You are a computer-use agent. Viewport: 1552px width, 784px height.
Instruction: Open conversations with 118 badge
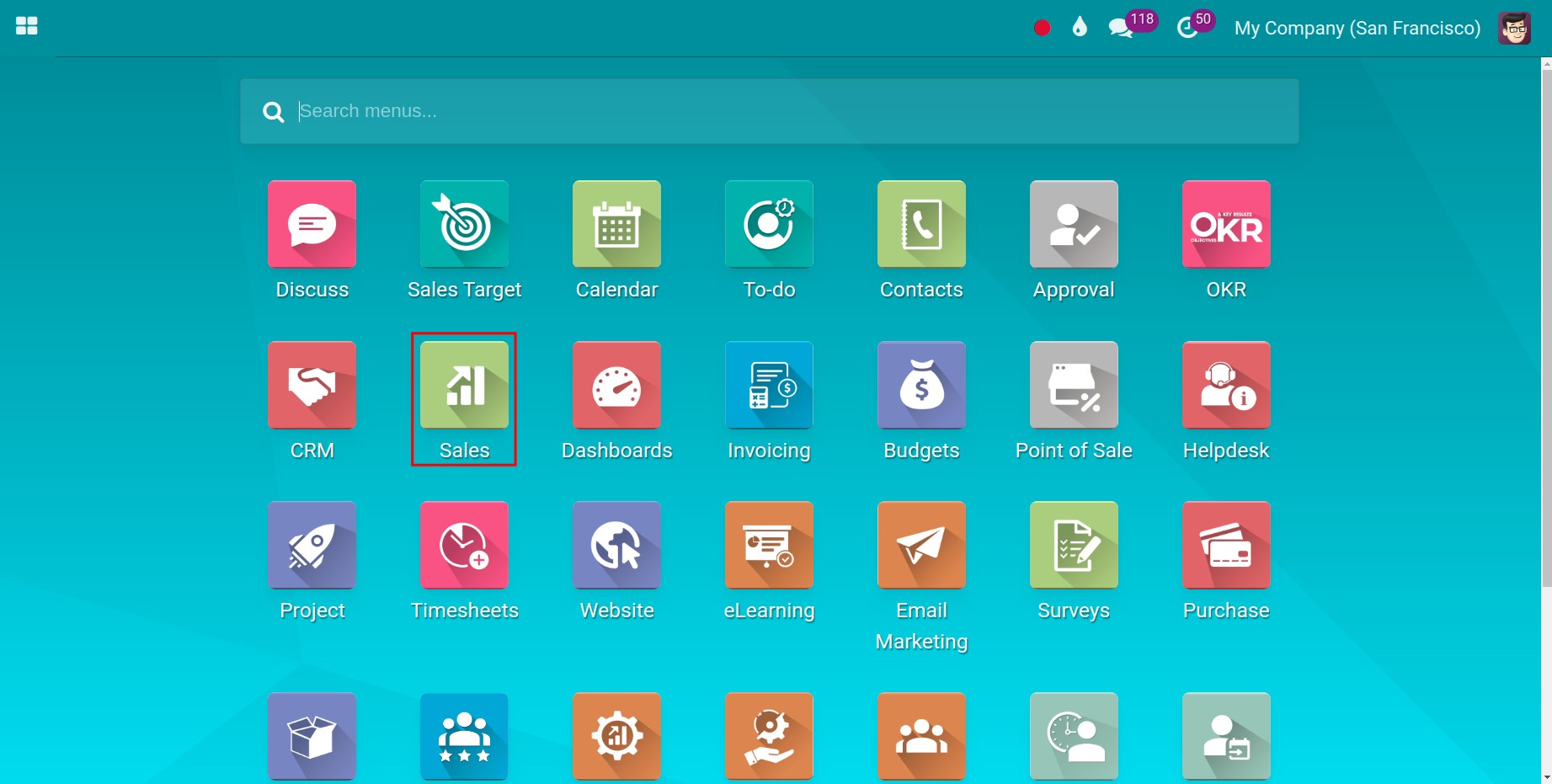[1132, 25]
